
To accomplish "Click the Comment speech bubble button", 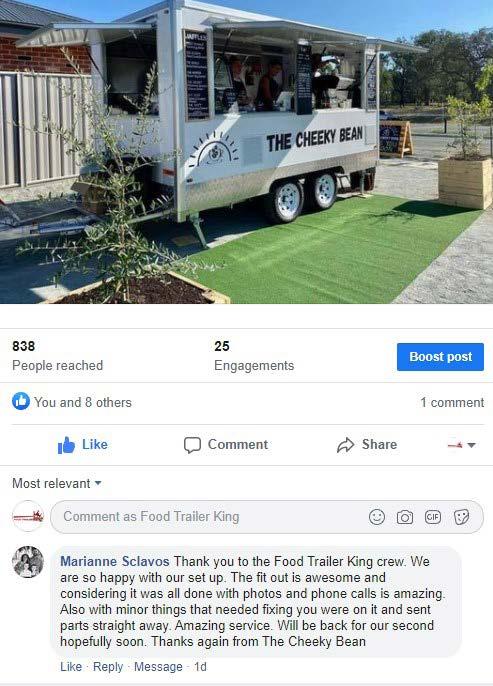I will [225, 444].
